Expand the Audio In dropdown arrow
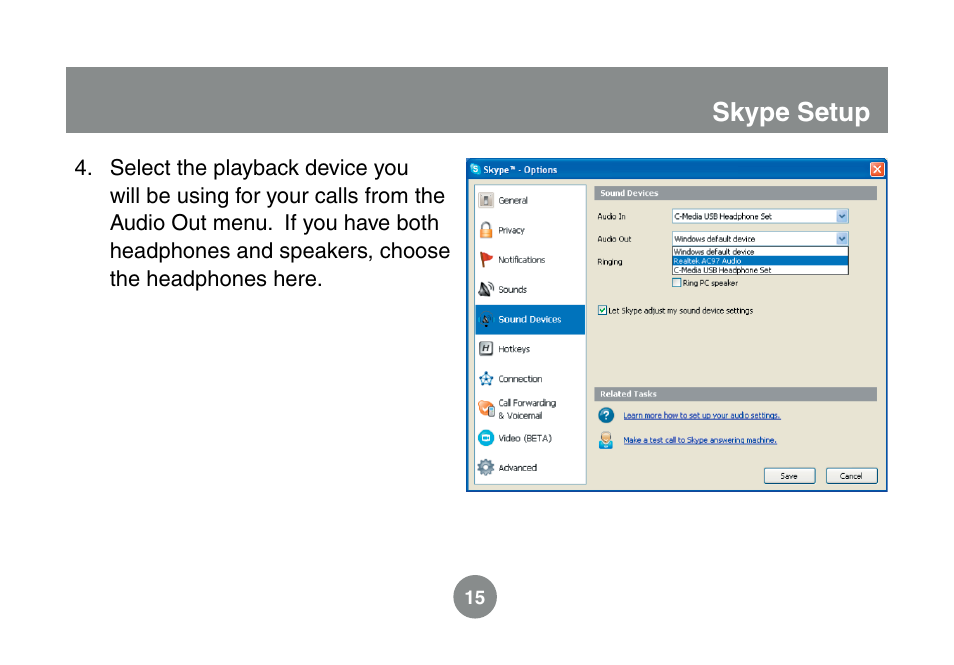Viewport: 954px width, 665px height. coord(841,216)
